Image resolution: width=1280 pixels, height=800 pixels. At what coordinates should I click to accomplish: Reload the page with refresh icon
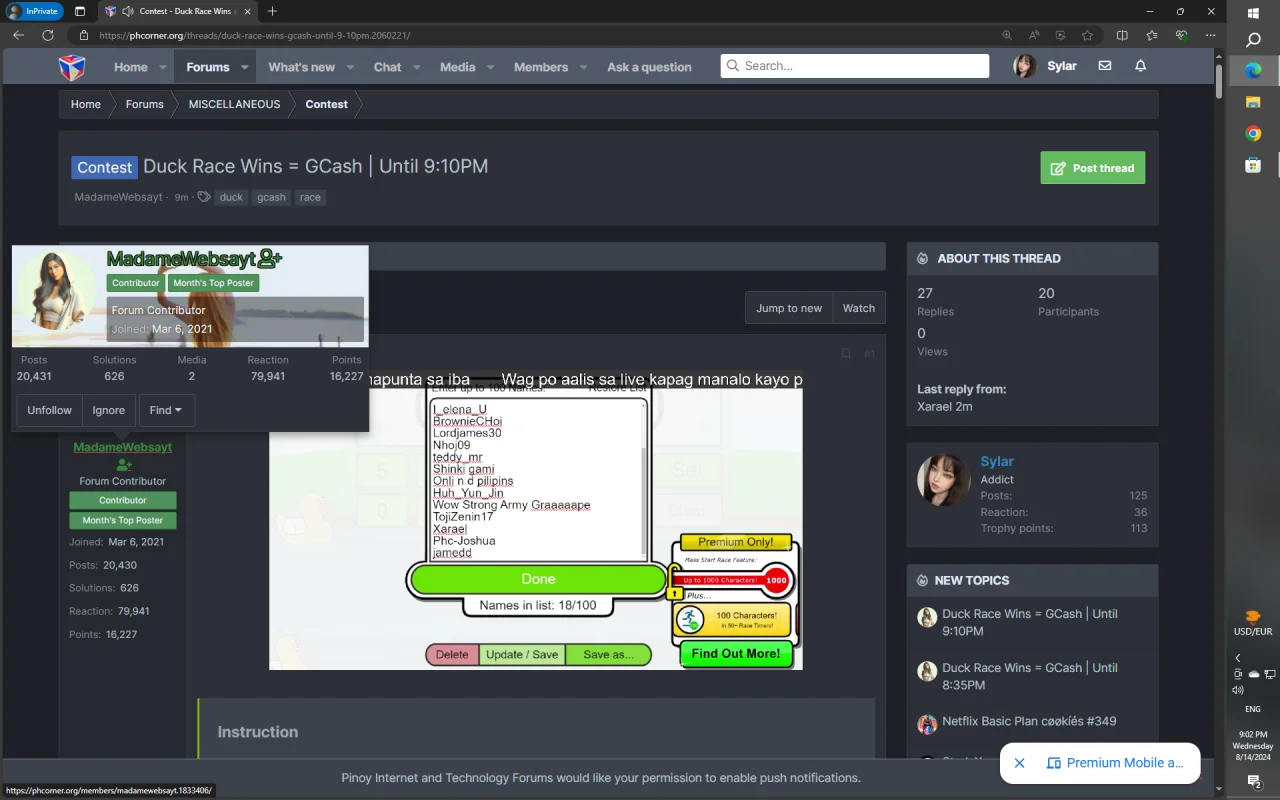[x=47, y=35]
